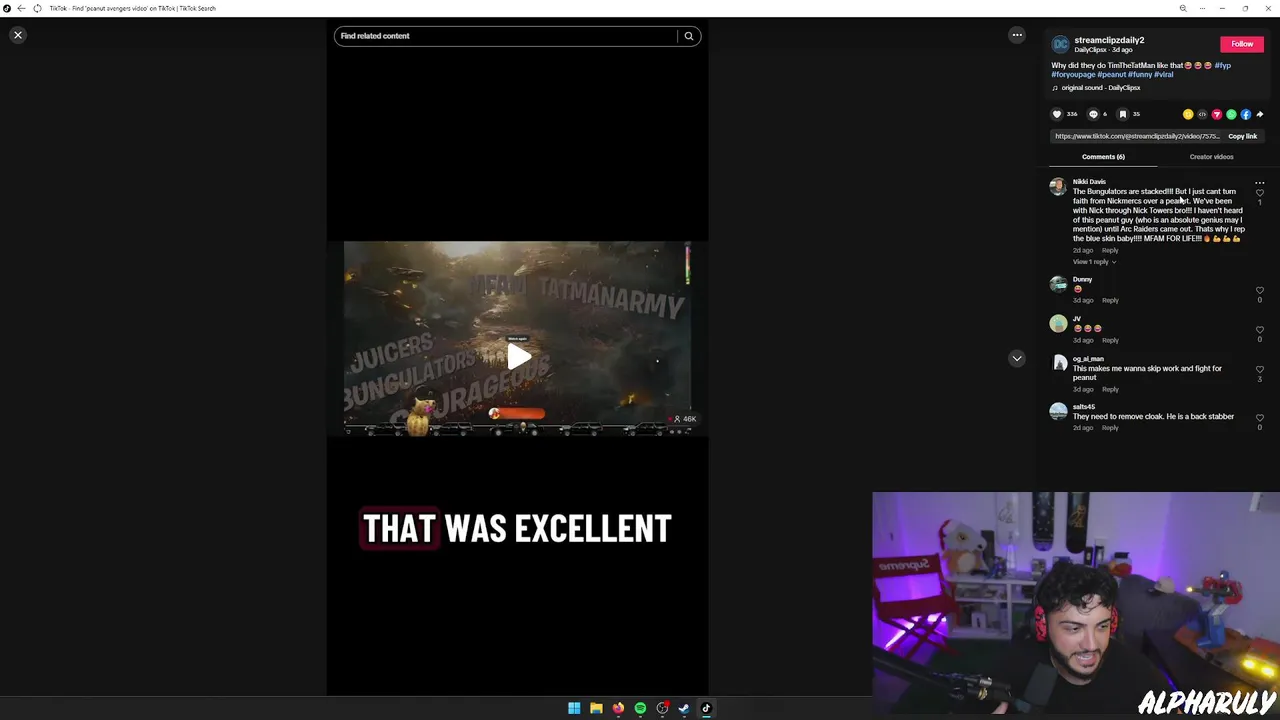Image resolution: width=1280 pixels, height=720 pixels.
Task: Send to friends via the red paper-plane icon
Action: (1217, 114)
